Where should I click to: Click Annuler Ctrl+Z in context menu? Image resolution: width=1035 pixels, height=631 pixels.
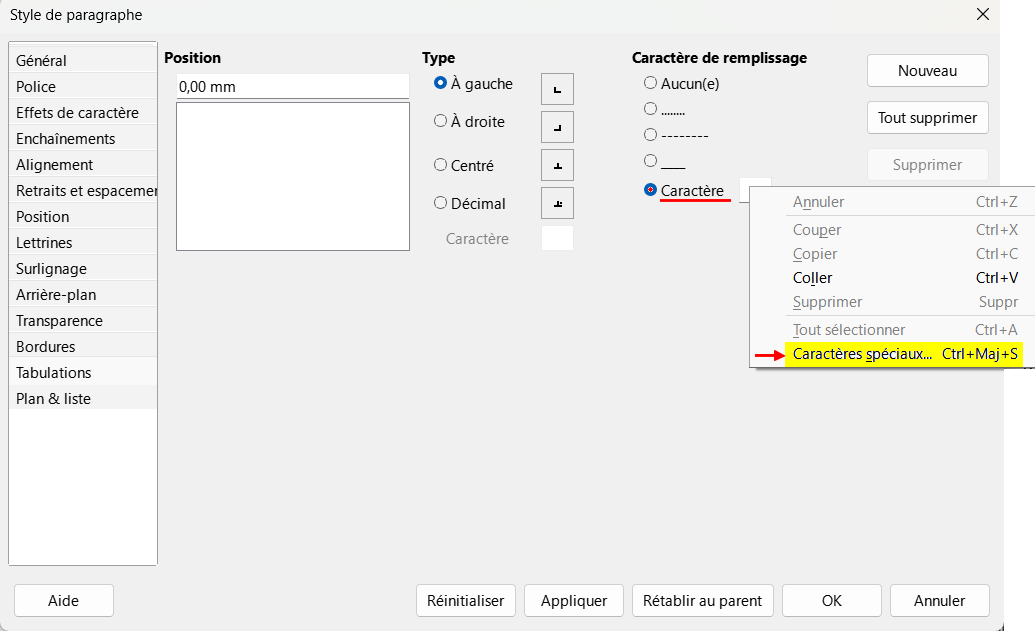click(905, 202)
